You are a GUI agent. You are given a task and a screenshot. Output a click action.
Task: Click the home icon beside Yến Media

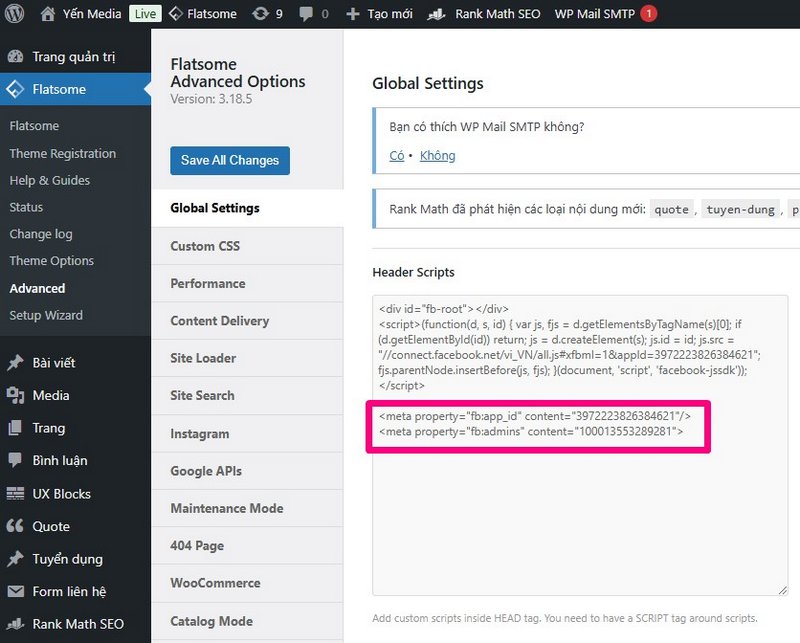47,14
